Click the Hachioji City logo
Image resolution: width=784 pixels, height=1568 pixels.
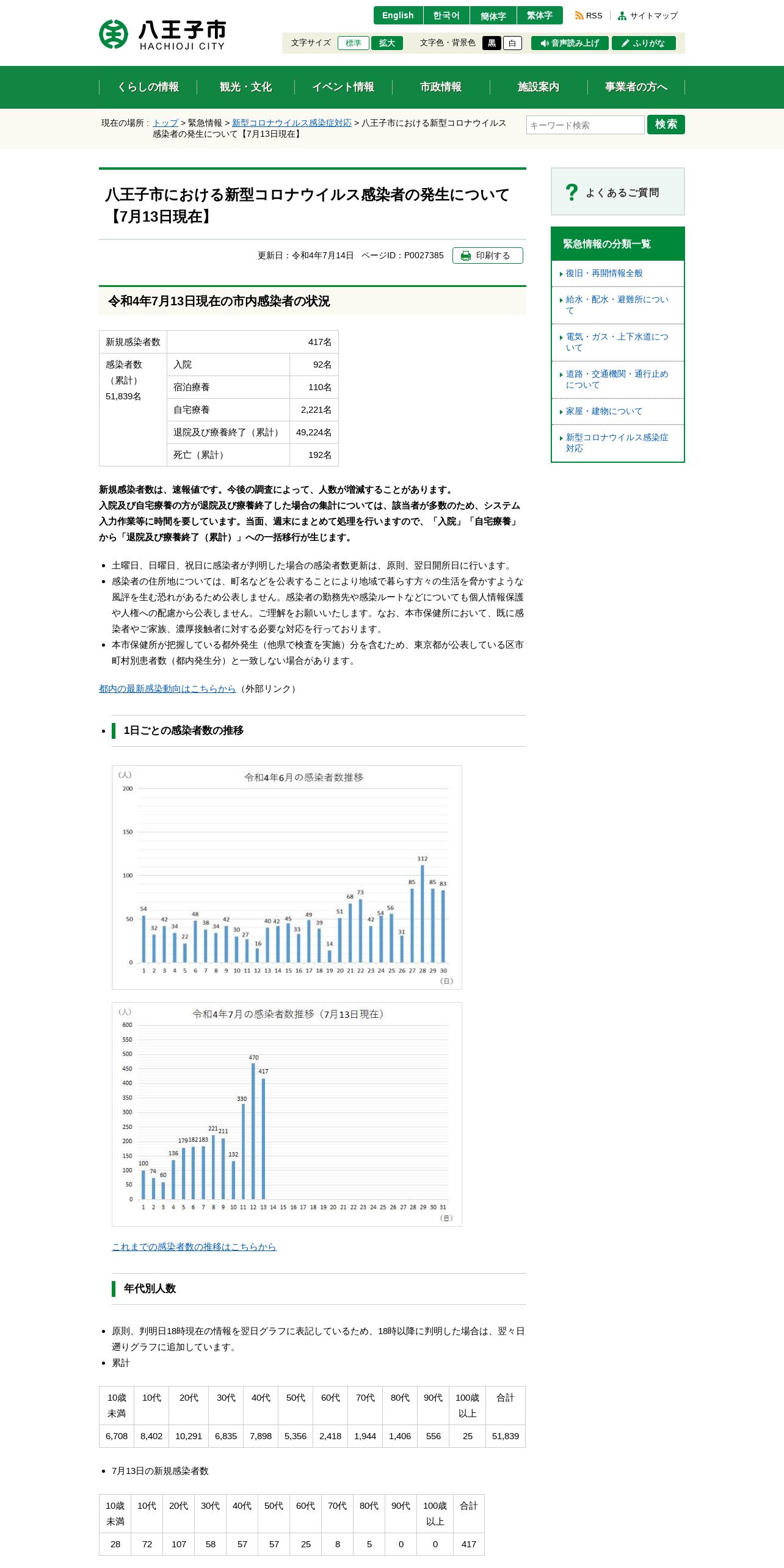162,35
